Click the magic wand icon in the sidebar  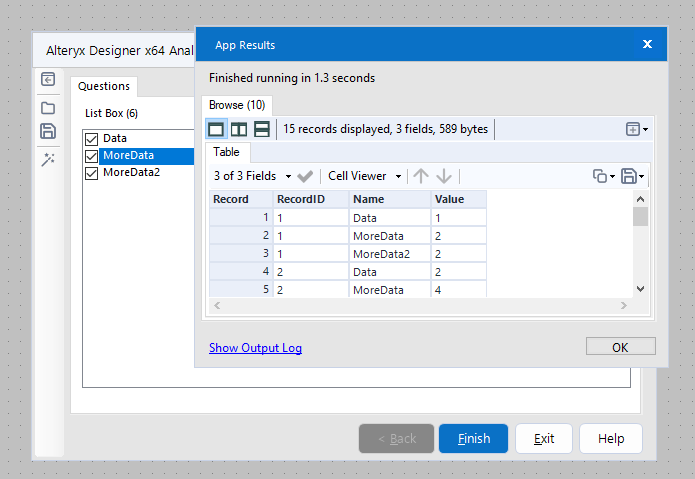pos(47,158)
